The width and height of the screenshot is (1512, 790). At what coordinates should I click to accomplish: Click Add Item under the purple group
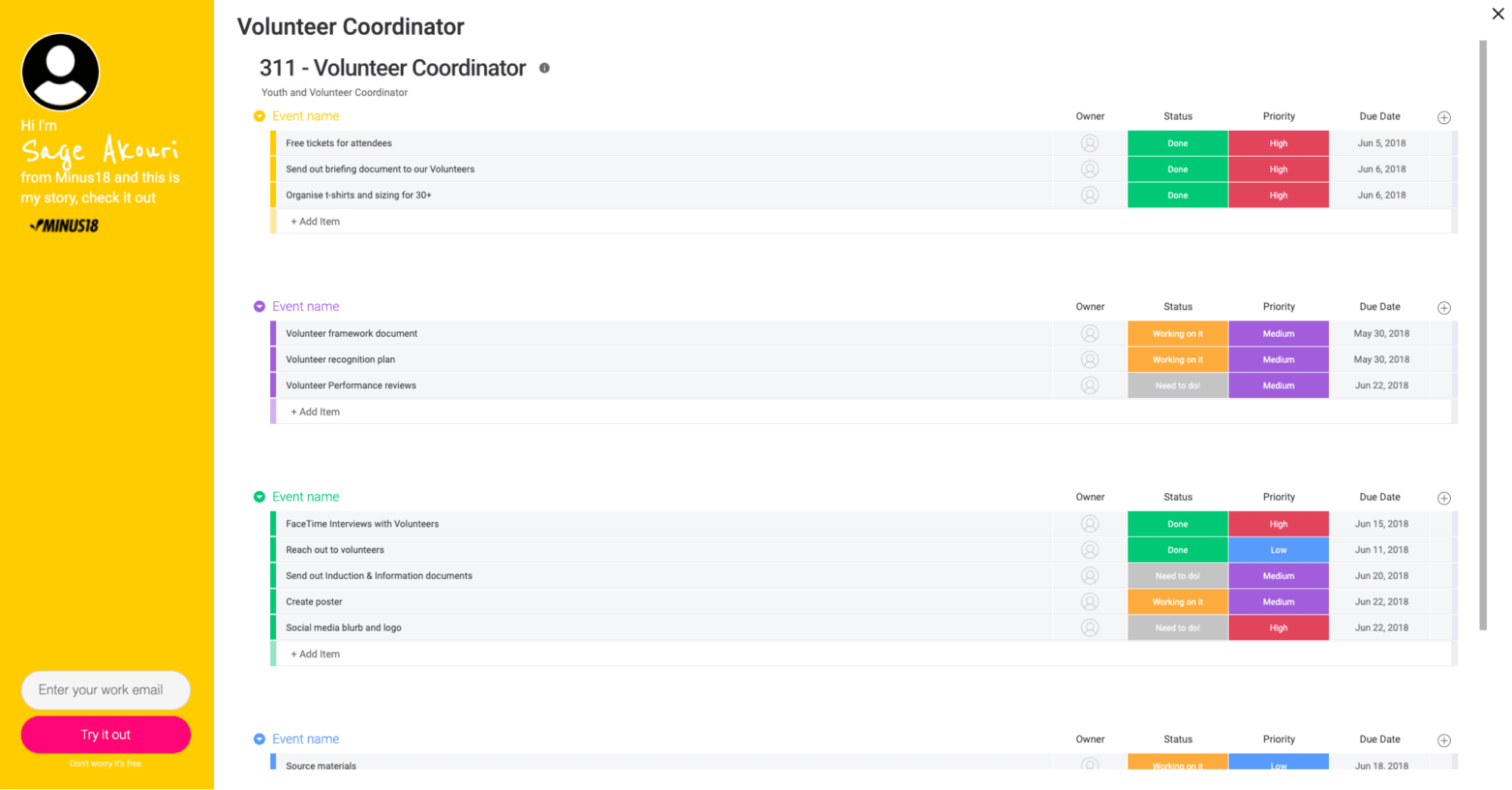(315, 411)
